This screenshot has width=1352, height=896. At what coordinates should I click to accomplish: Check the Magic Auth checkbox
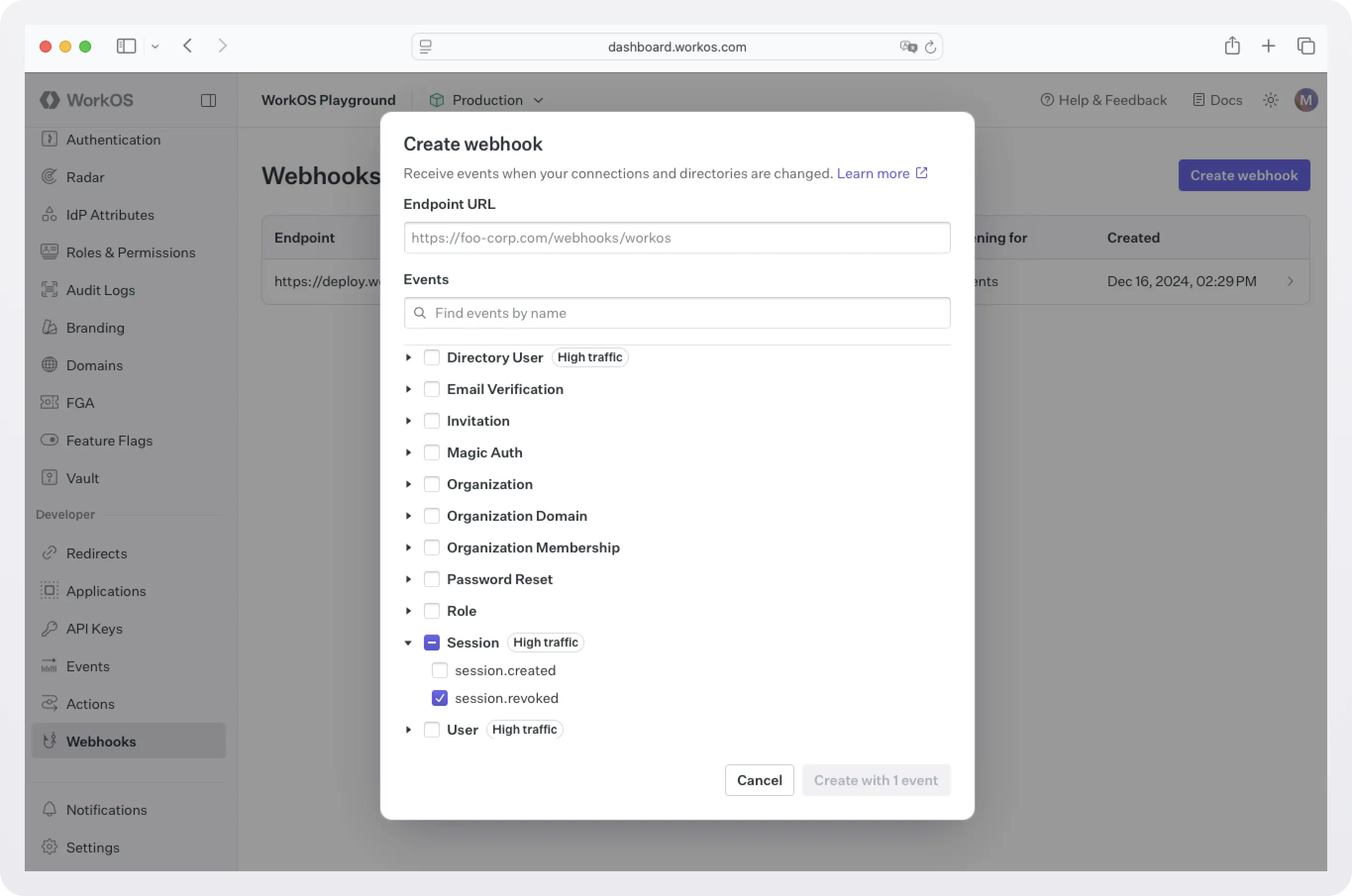(432, 452)
